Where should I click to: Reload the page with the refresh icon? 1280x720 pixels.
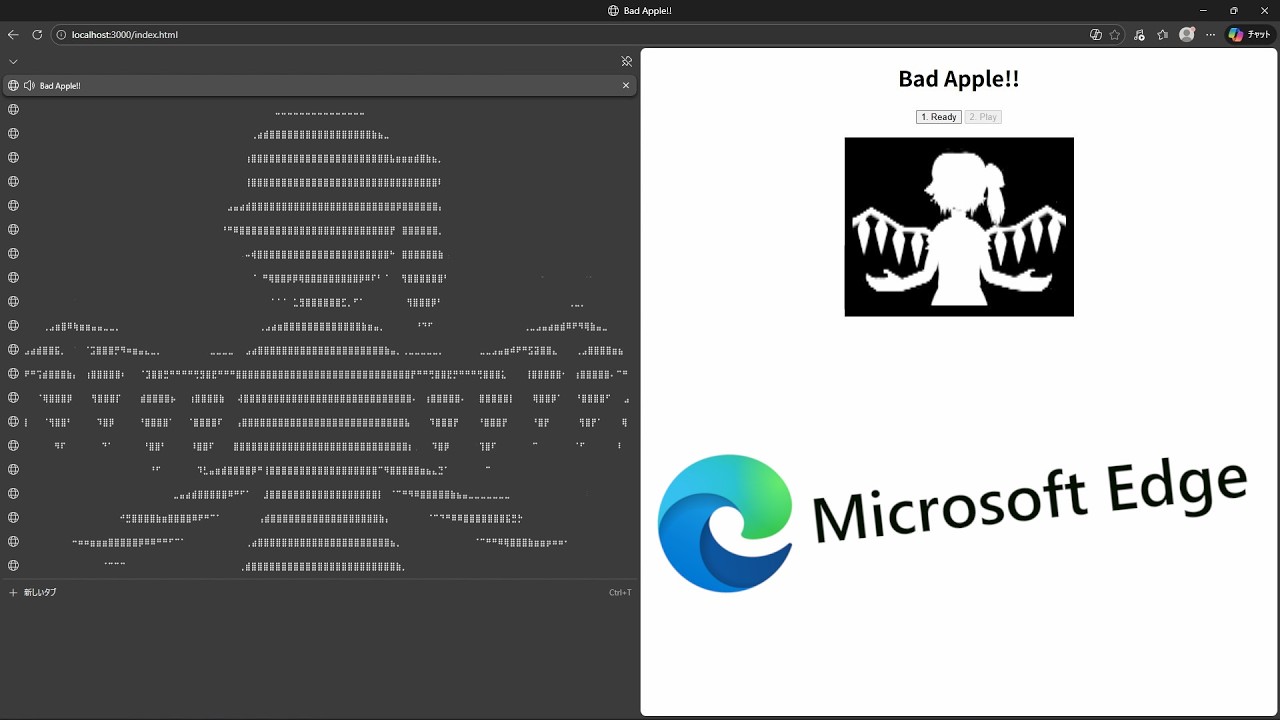pos(37,34)
